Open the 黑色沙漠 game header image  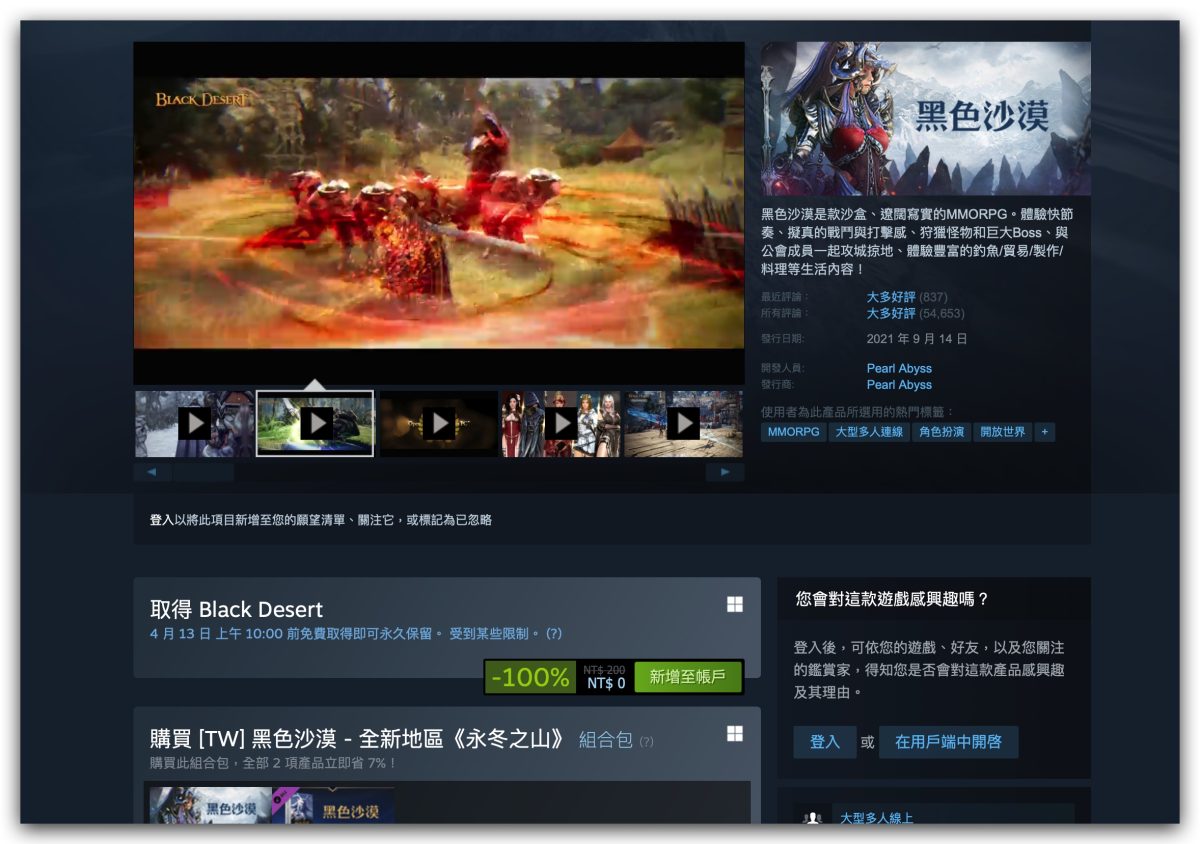[x=926, y=119]
